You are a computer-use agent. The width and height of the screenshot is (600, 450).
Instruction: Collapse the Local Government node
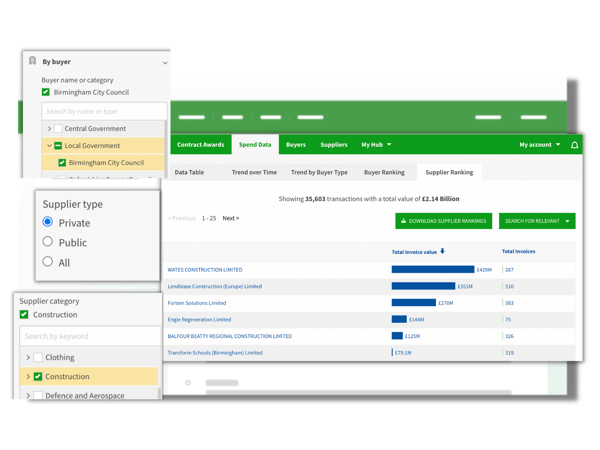[49, 146]
